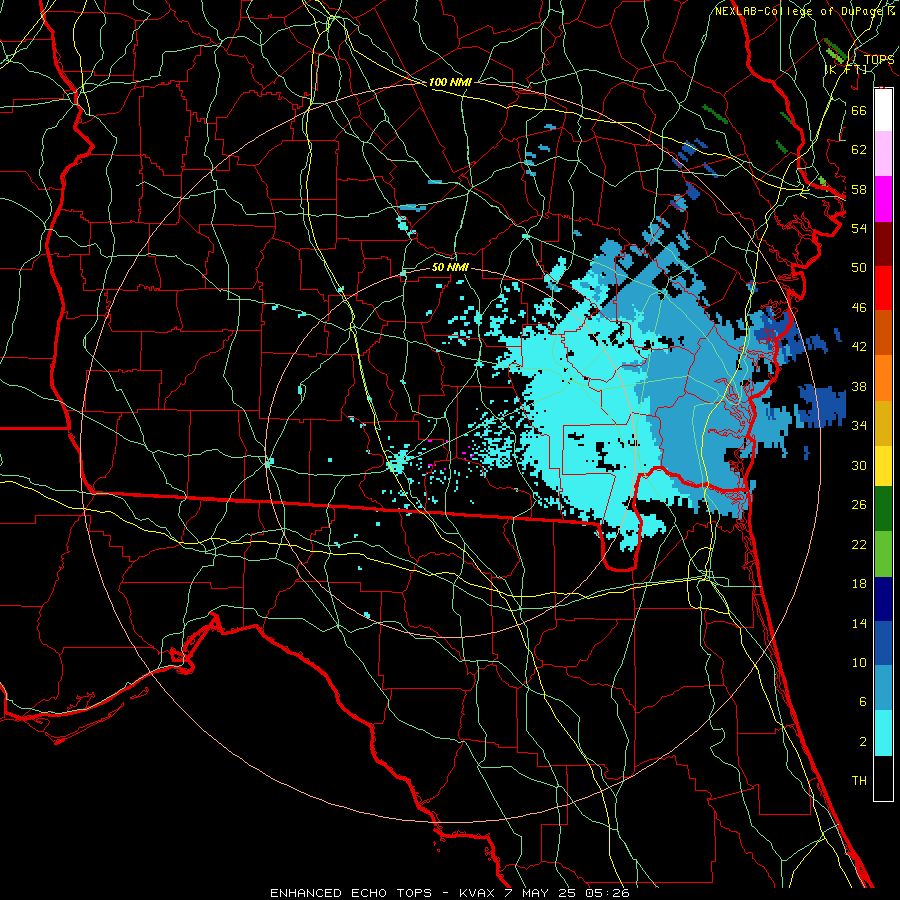Click the 22 legend value
This screenshot has height=900, width=900.
click(x=859, y=544)
